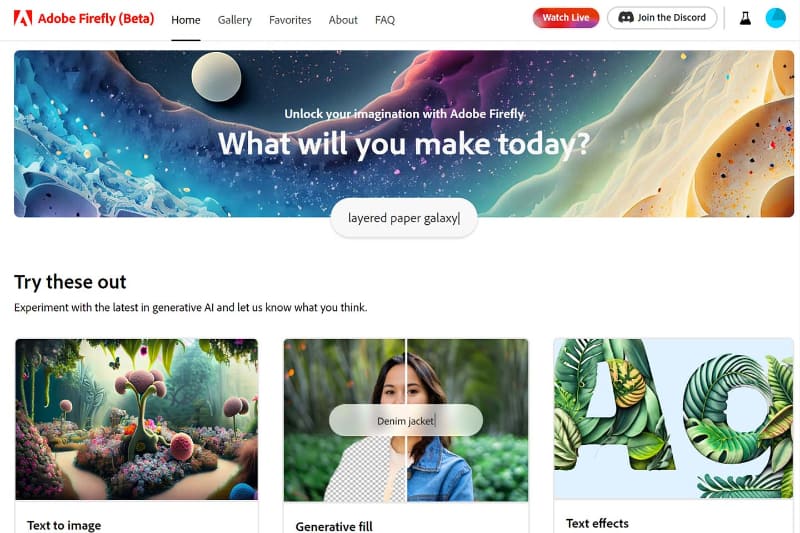This screenshot has height=533, width=800.
Task: Click the Watch Live button
Action: 566,18
